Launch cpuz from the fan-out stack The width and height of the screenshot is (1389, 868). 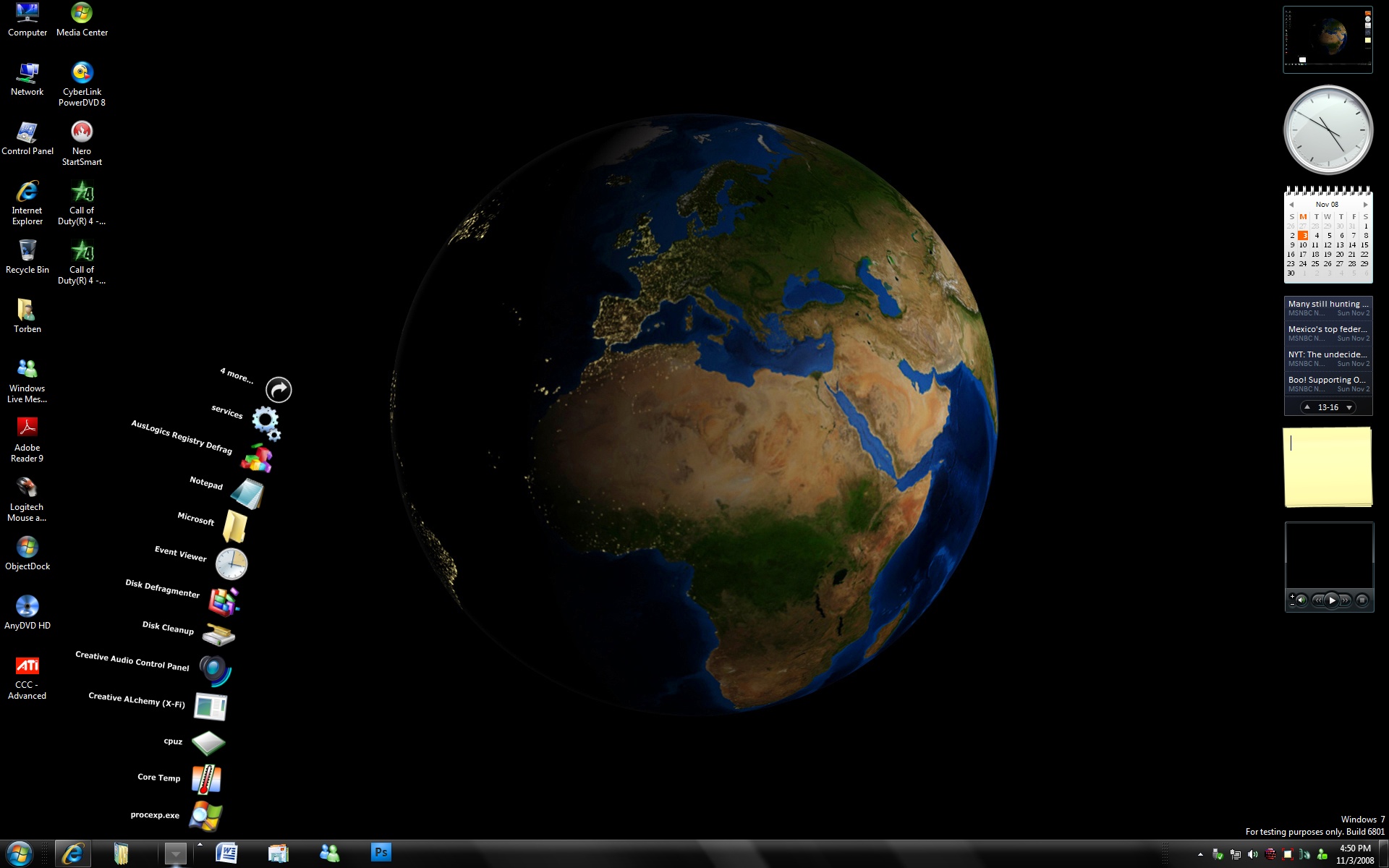click(208, 743)
